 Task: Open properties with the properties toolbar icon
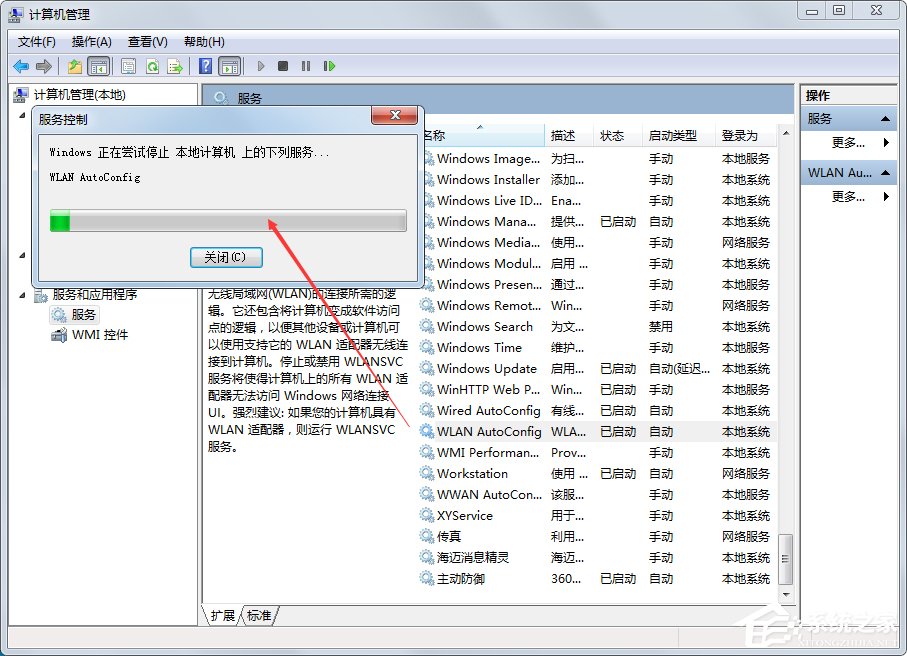coord(128,65)
